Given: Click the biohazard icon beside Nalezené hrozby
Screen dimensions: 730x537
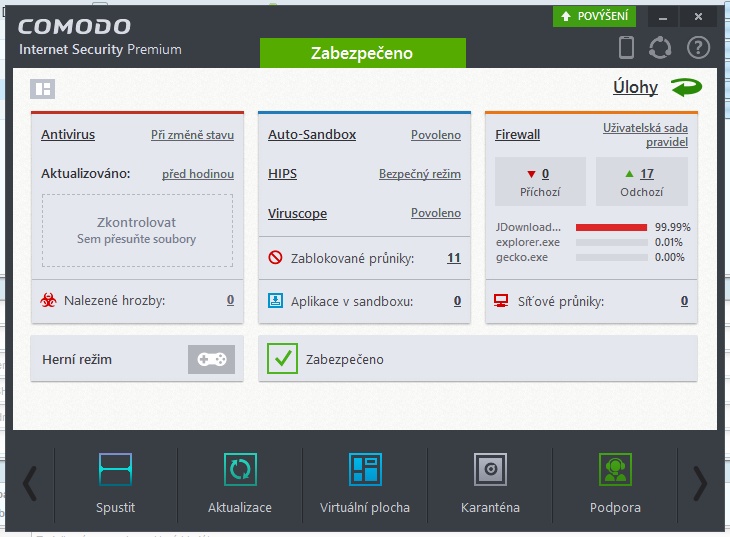Looking at the screenshot, I should [x=48, y=300].
